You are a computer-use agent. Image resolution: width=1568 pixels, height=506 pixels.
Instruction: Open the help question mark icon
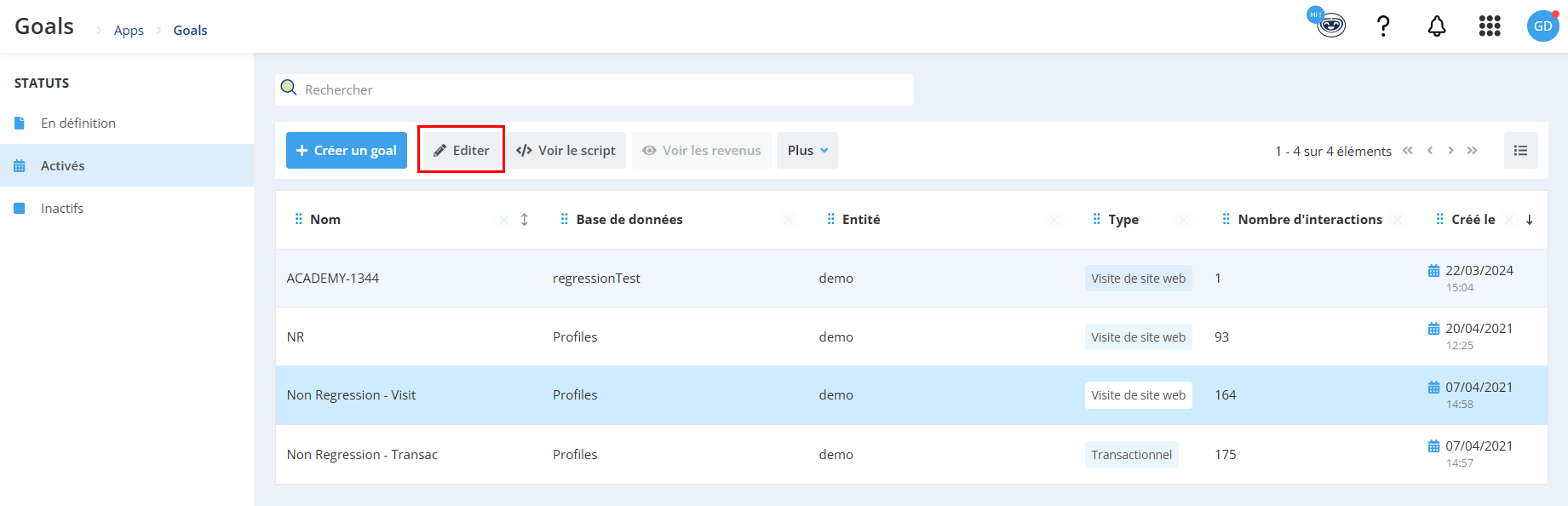pos(1383,26)
